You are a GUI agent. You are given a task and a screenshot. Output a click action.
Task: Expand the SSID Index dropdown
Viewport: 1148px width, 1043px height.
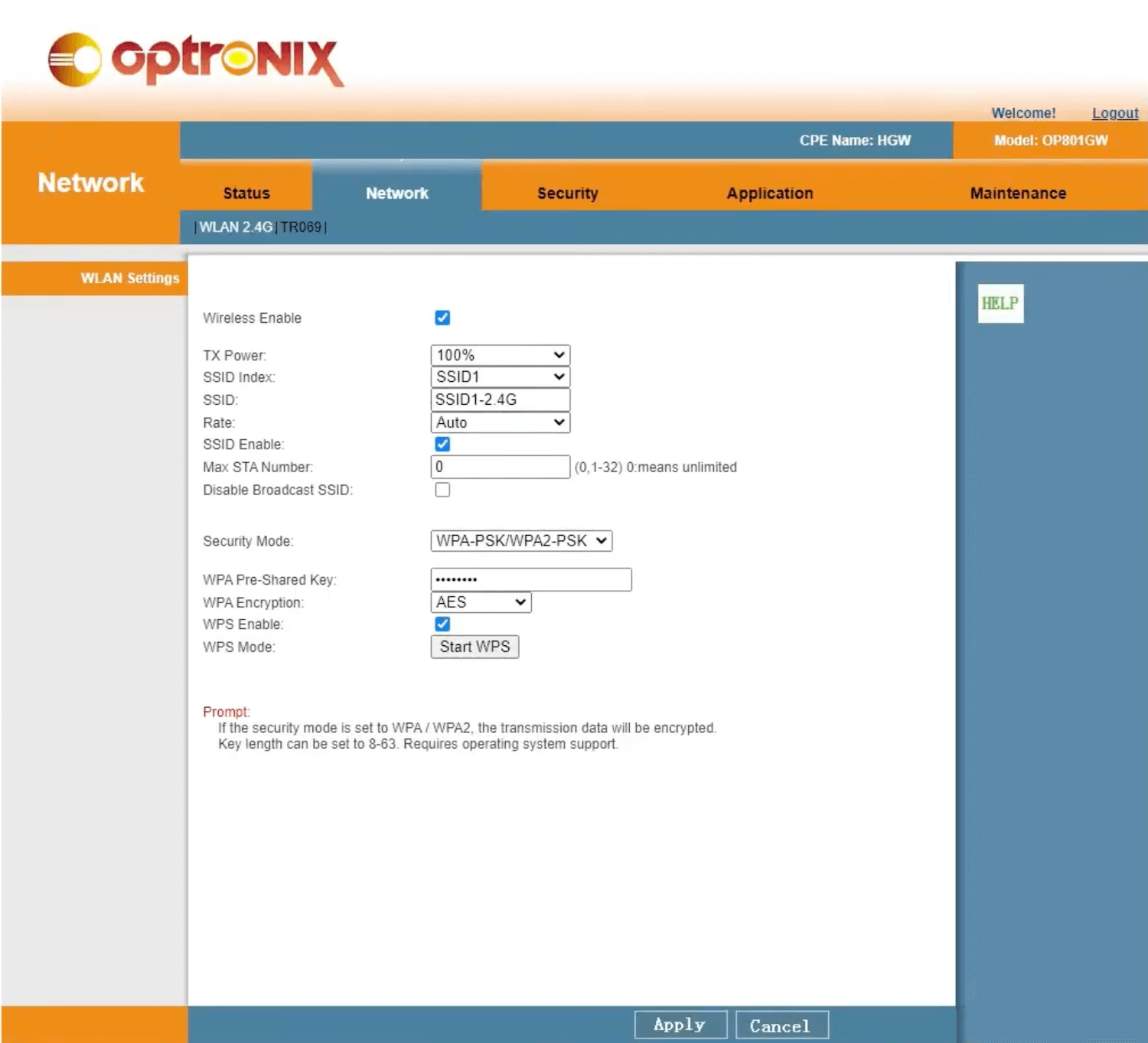point(500,377)
